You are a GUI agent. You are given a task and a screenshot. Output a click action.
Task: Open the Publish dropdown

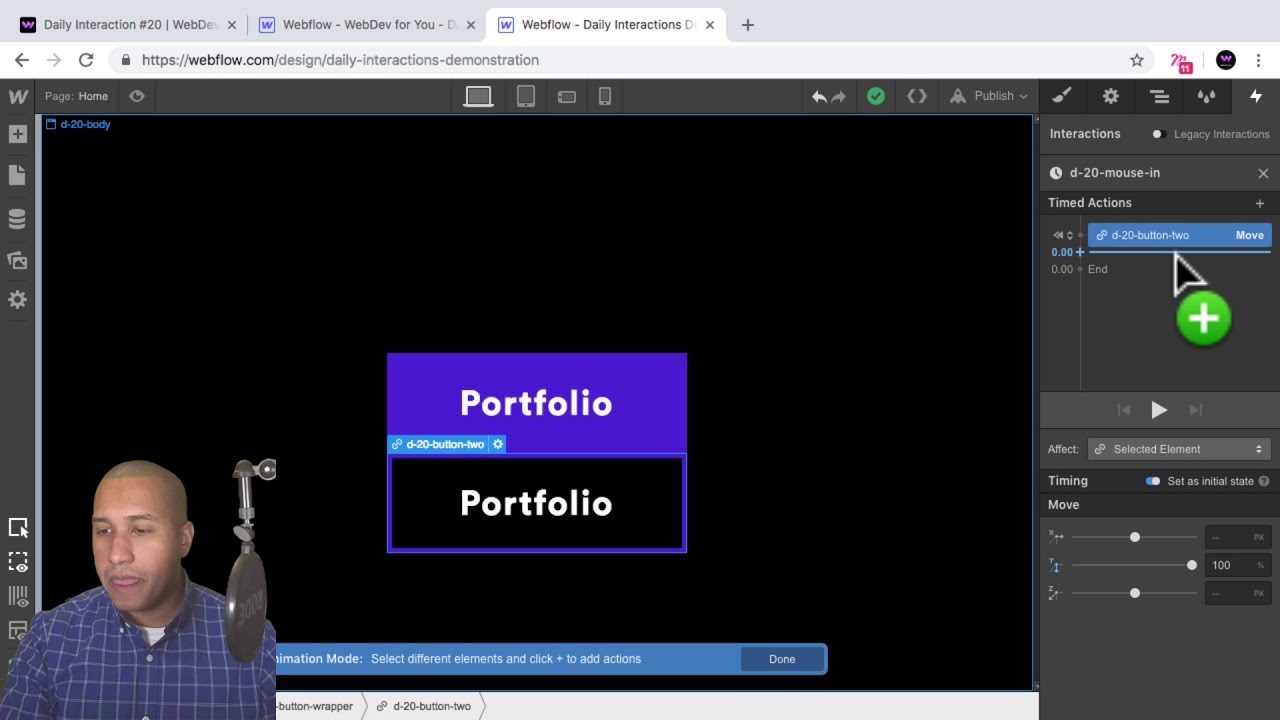(987, 96)
